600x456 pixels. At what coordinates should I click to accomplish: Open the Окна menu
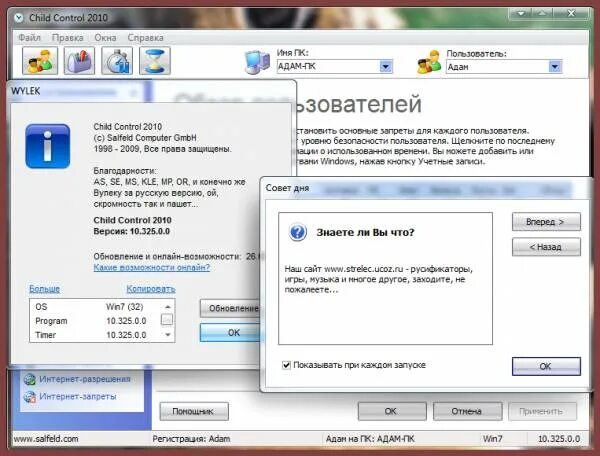coord(105,37)
